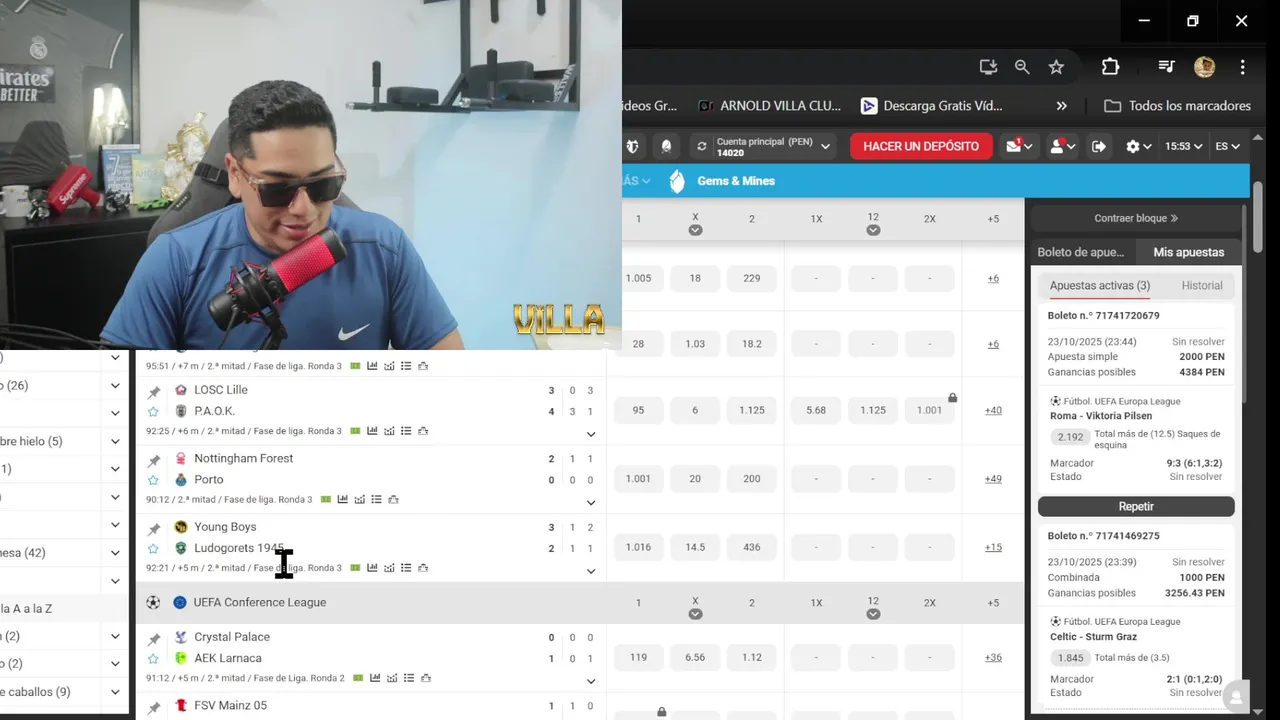Click the shield icon in site header
This screenshot has height=720, width=1280.
point(632,146)
